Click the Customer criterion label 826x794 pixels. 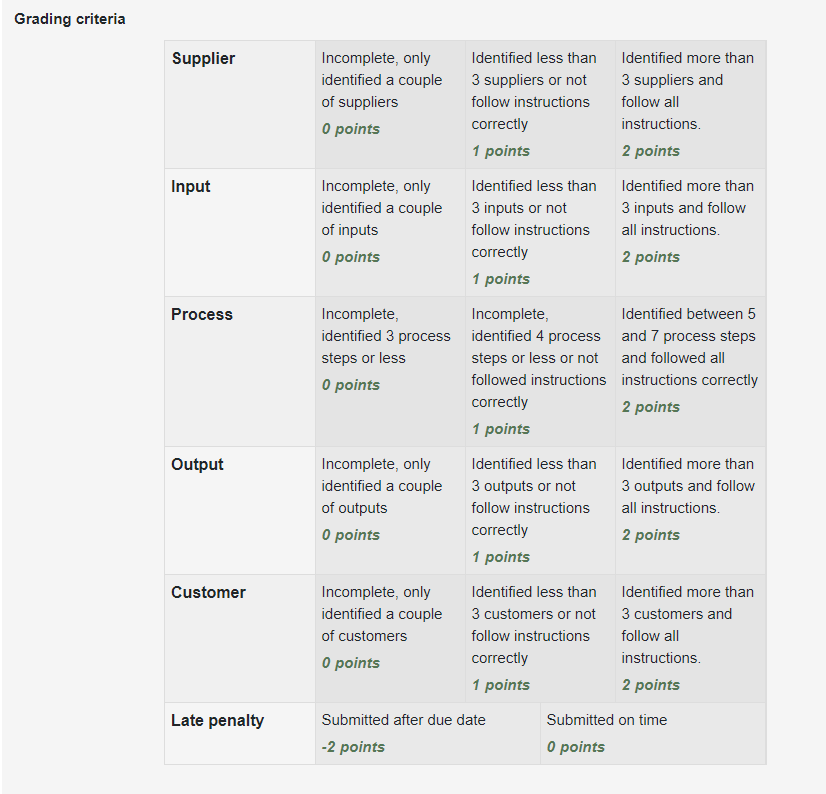[208, 593]
